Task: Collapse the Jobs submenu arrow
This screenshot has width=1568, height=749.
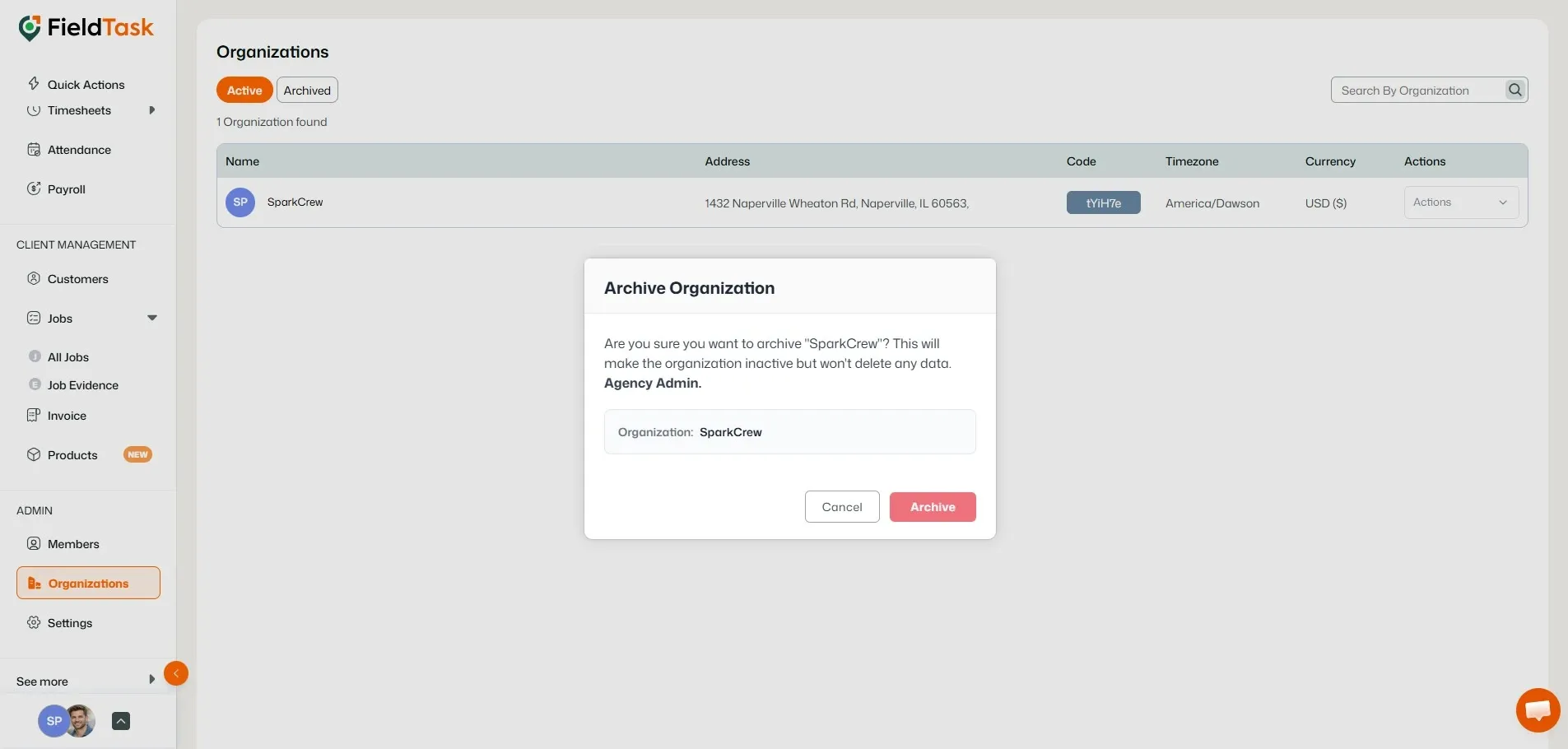Action: 152,318
